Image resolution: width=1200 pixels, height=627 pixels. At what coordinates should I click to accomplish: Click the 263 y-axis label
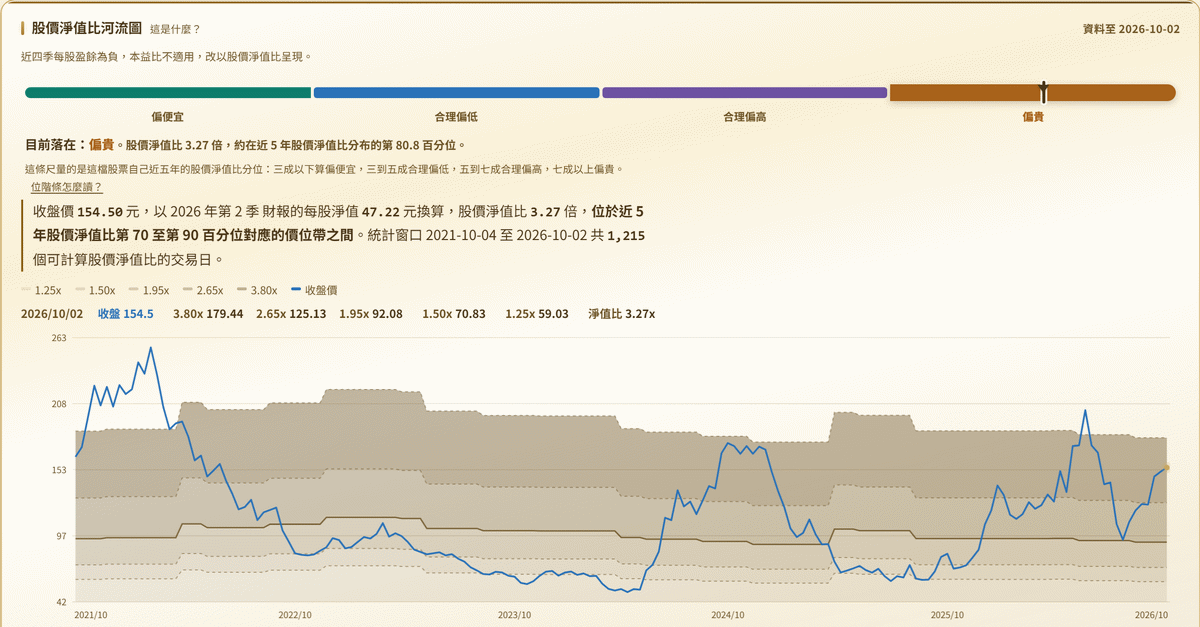[59, 338]
